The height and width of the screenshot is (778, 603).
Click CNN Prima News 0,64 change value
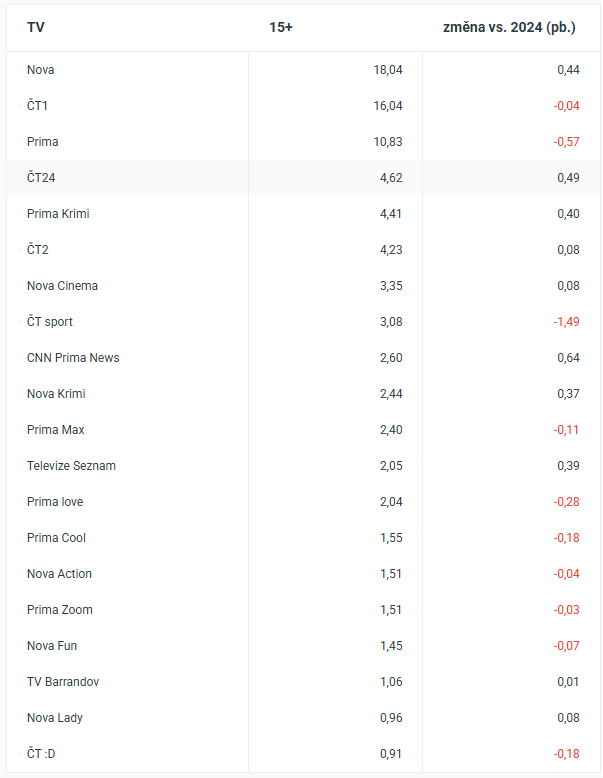(x=568, y=358)
